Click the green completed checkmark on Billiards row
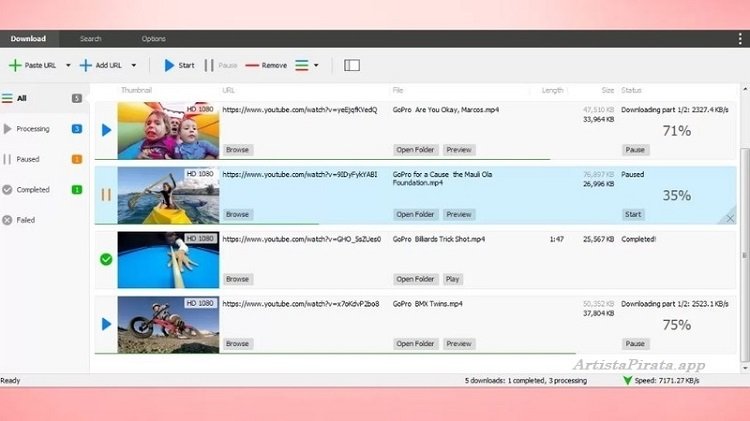The width and height of the screenshot is (750, 421). pos(106,259)
